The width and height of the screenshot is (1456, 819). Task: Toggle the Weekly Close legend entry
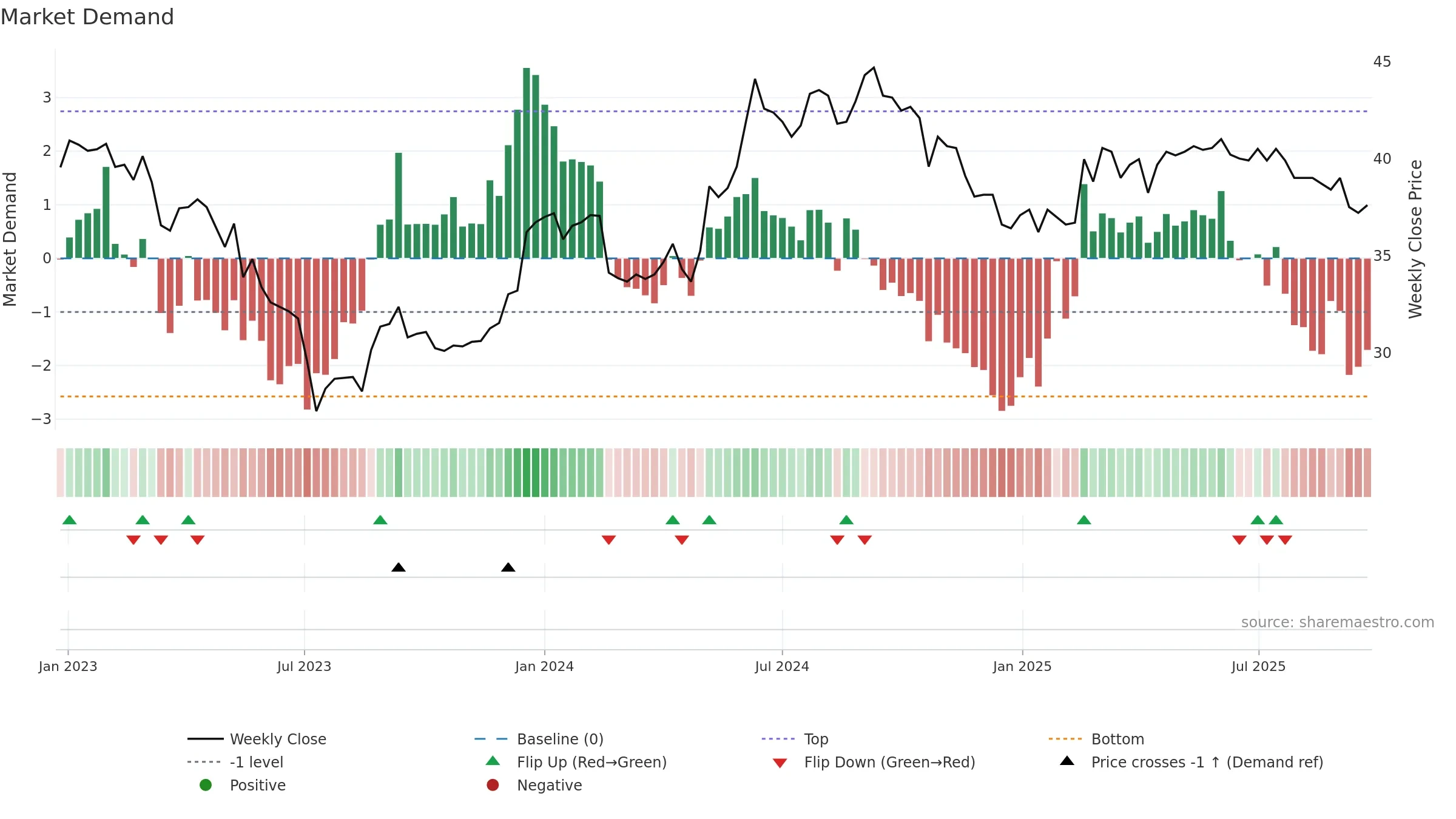(x=257, y=739)
